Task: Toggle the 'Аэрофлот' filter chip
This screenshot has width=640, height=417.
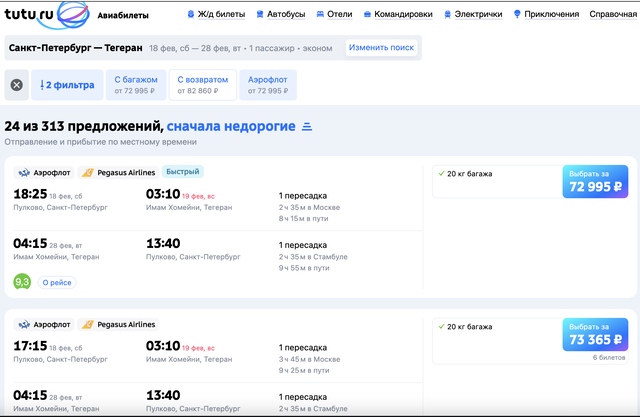Action: click(268, 85)
